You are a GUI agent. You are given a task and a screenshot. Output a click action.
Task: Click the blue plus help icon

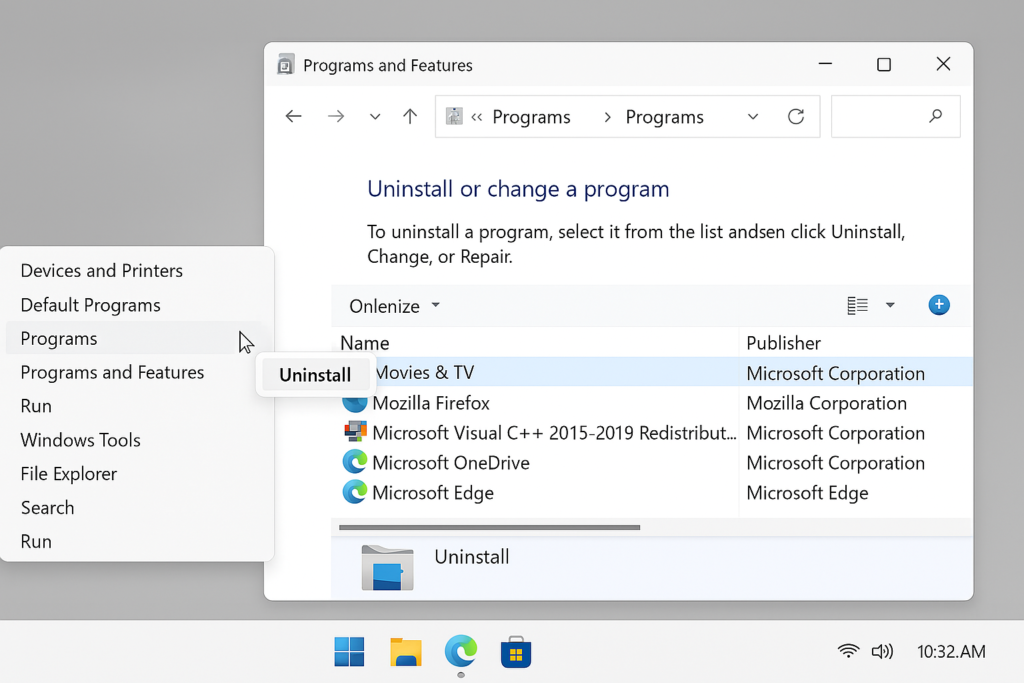click(x=939, y=305)
